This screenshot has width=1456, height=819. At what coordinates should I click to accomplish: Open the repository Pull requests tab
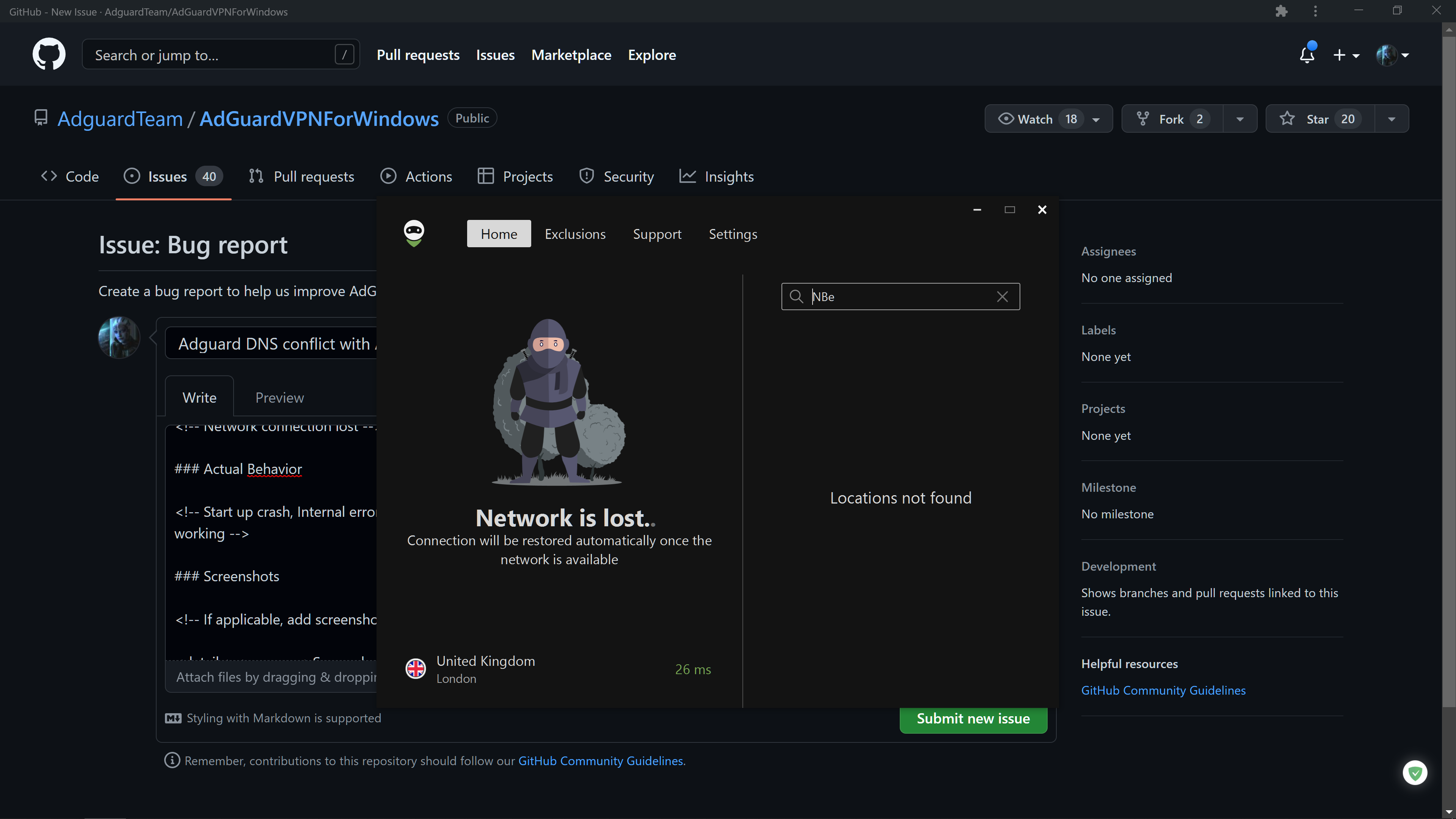coord(302,176)
